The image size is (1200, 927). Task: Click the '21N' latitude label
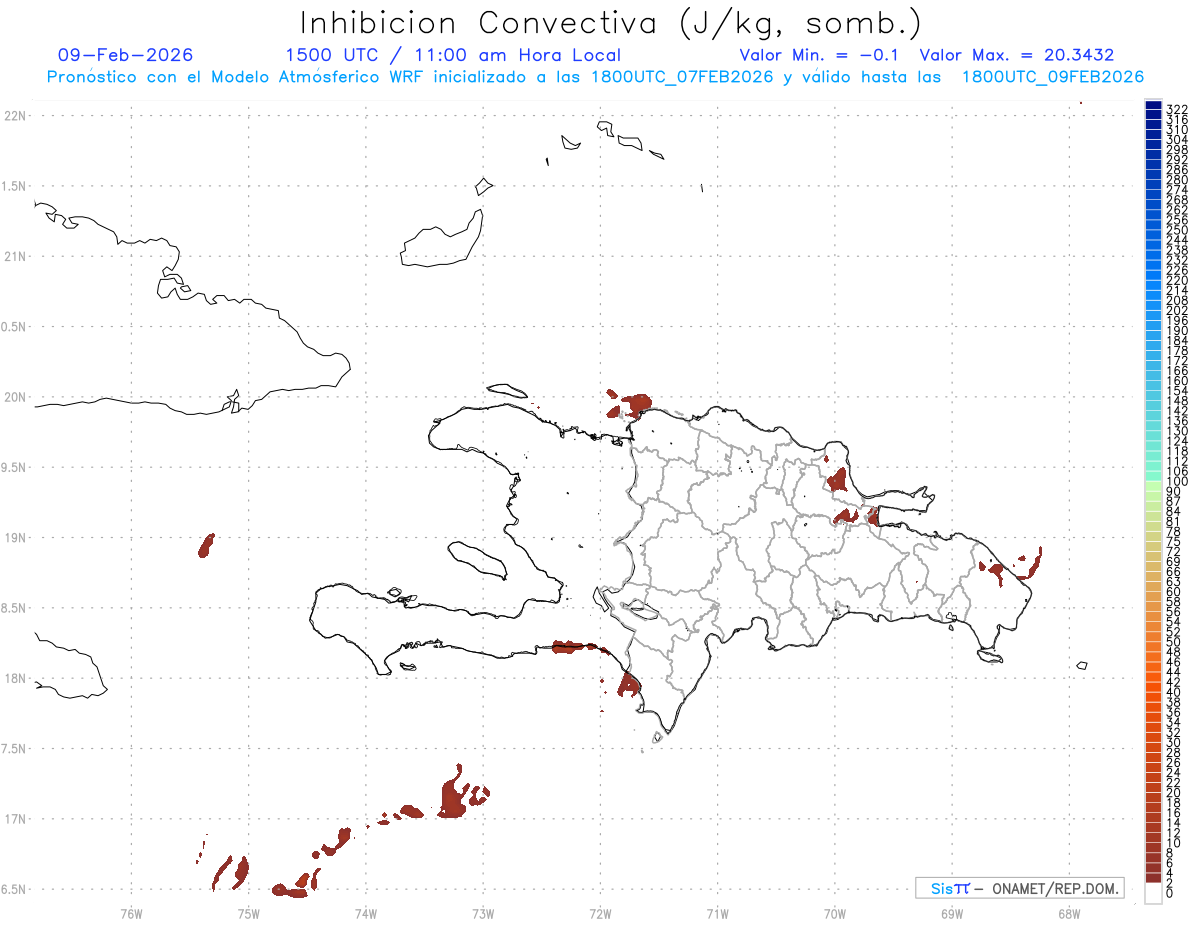click(x=15, y=257)
